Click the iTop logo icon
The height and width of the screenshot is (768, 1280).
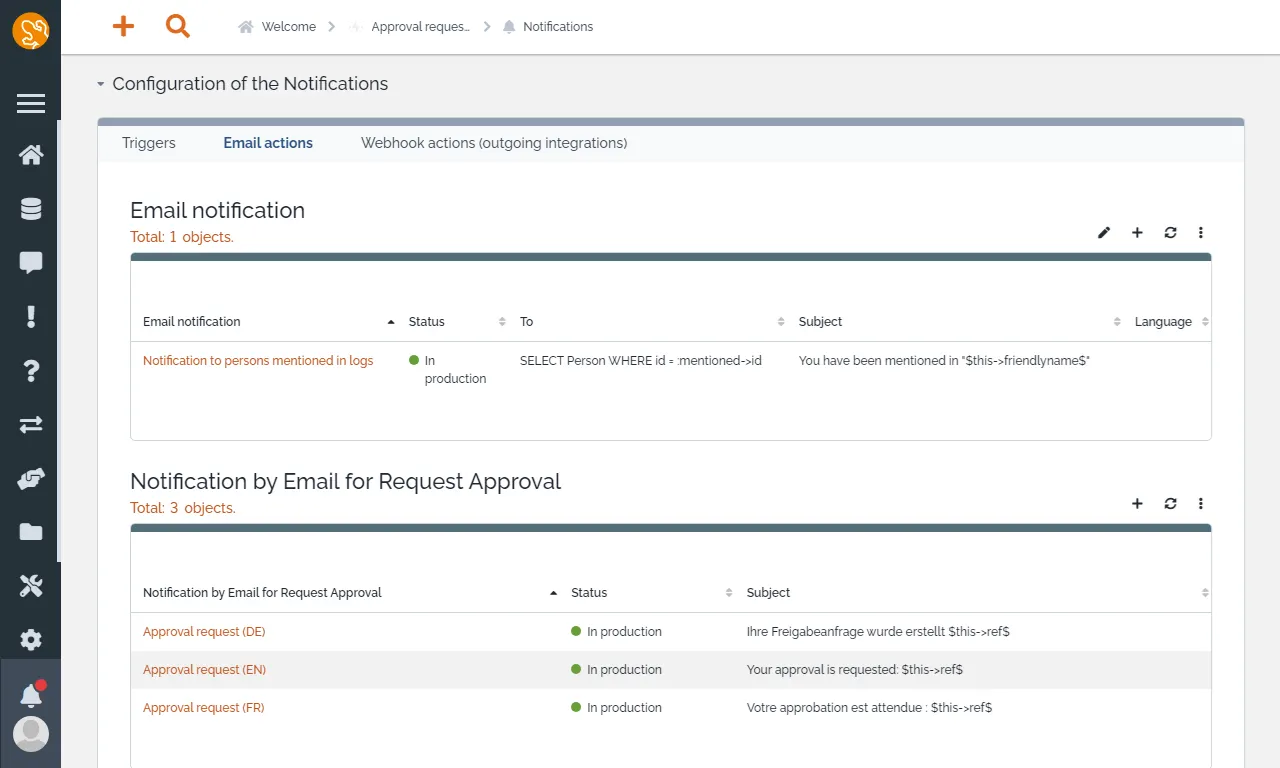[30, 31]
